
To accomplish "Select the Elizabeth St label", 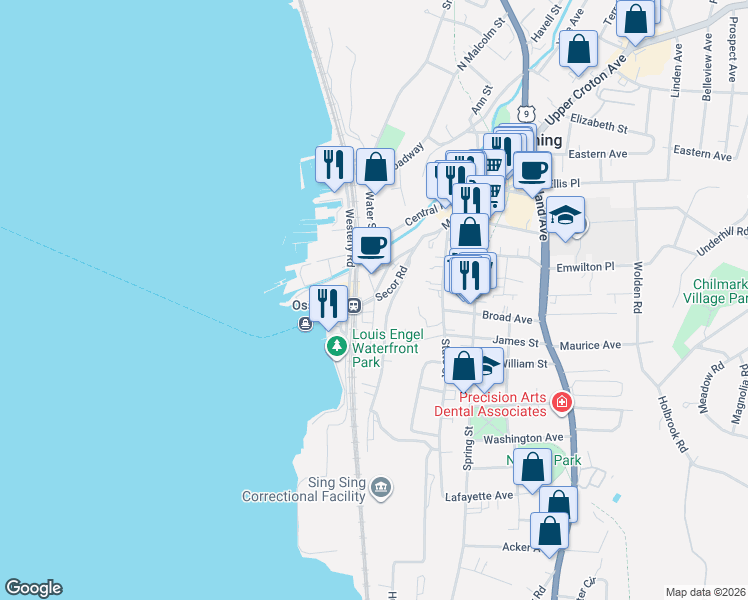I will [x=599, y=123].
